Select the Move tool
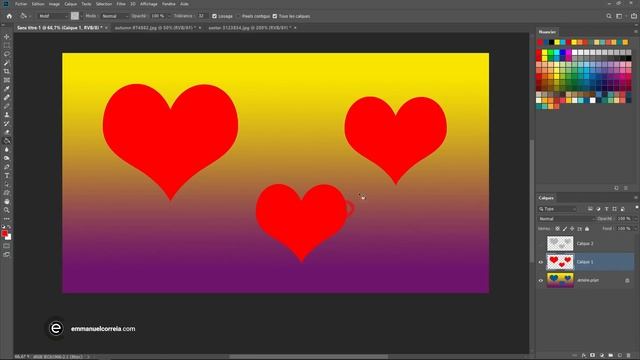Screen dimensions: 640x360 click(x=7, y=37)
